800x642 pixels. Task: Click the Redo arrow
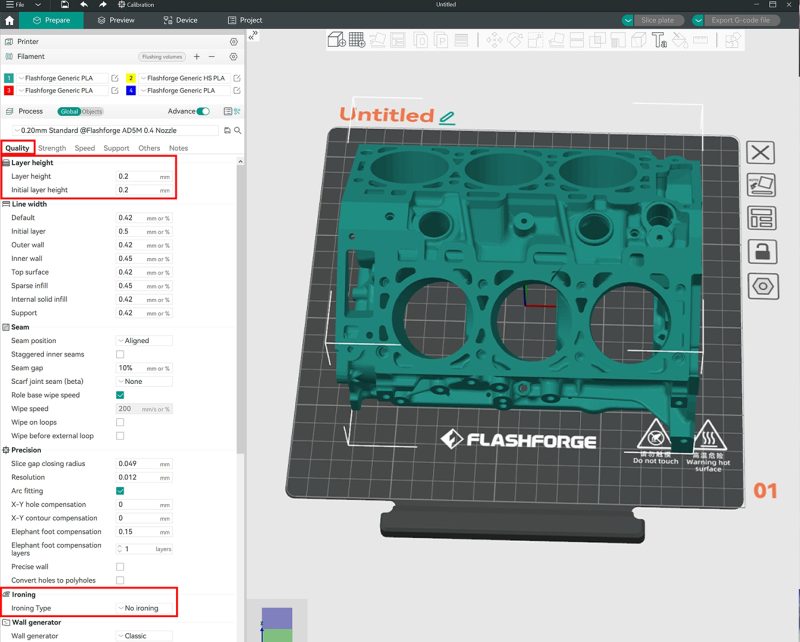pos(103,5)
